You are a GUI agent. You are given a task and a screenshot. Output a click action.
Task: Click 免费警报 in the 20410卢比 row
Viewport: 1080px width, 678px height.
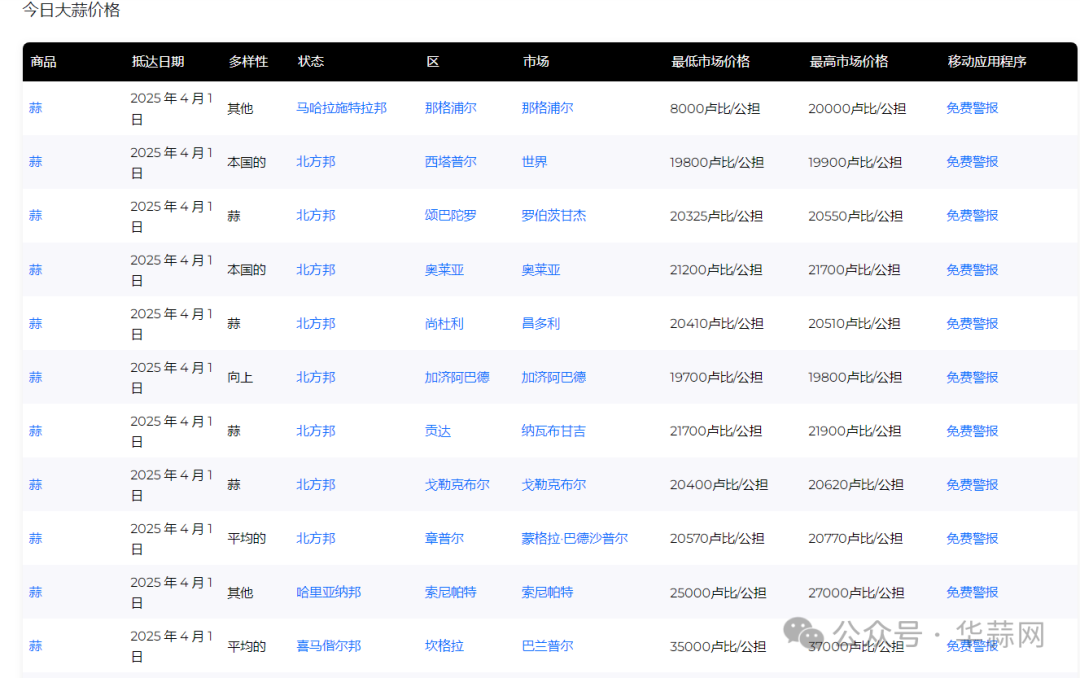972,323
